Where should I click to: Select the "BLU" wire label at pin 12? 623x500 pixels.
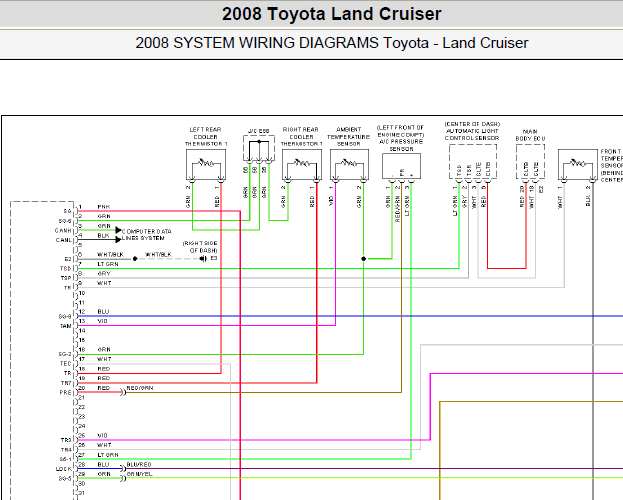tap(103, 312)
